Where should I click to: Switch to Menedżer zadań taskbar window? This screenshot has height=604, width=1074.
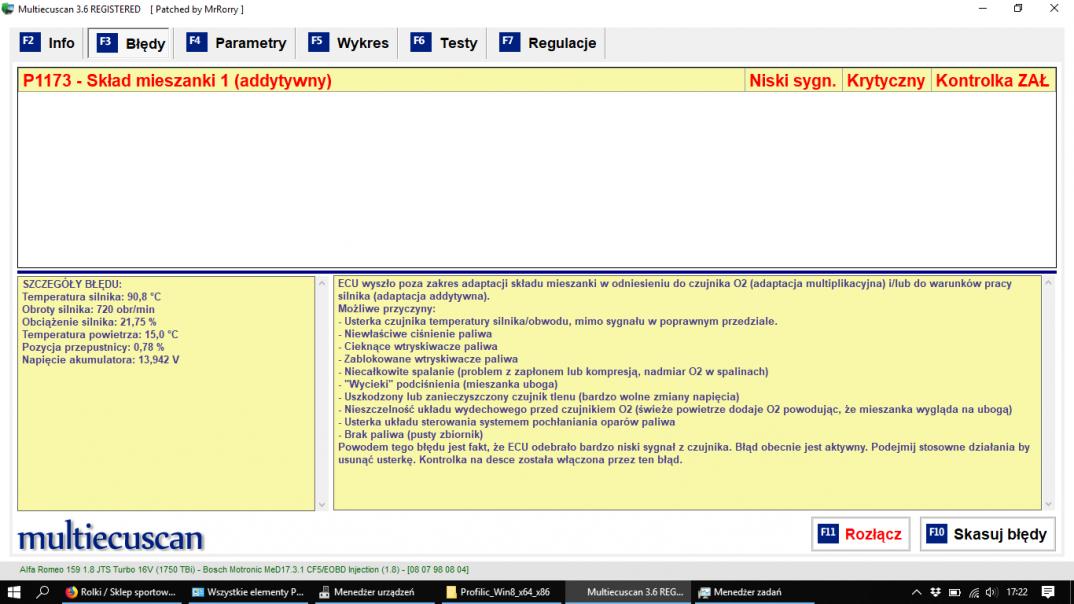pyautogui.click(x=752, y=592)
